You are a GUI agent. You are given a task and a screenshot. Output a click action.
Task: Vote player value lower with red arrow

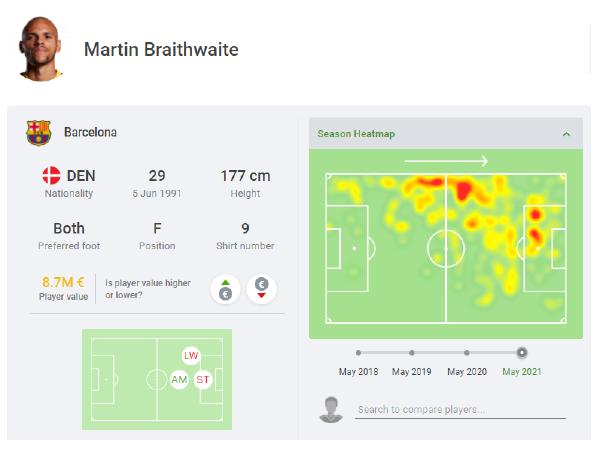click(262, 289)
